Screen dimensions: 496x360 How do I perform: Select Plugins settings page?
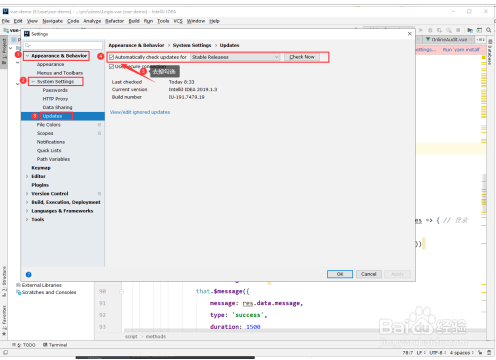pyautogui.click(x=40, y=185)
